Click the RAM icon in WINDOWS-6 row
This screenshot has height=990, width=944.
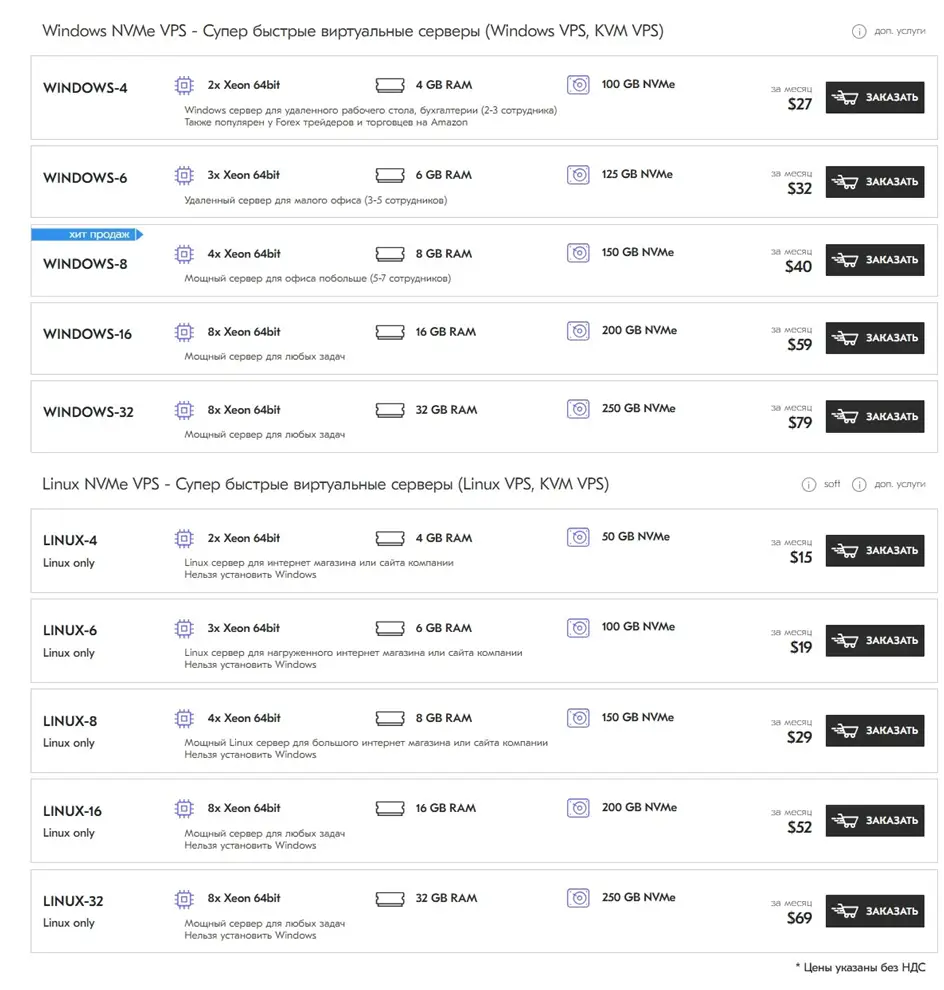[x=390, y=175]
